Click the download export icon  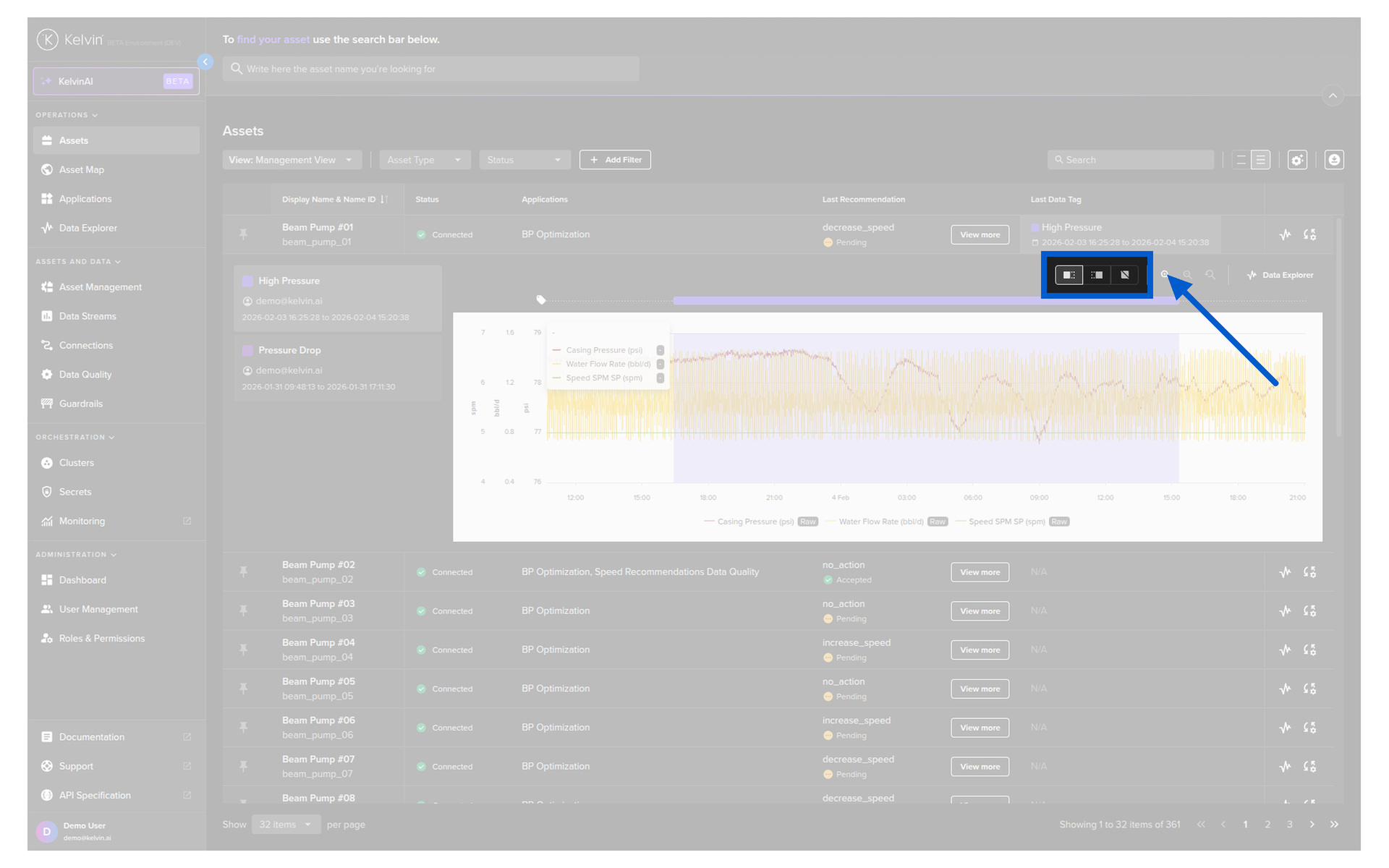point(1334,160)
